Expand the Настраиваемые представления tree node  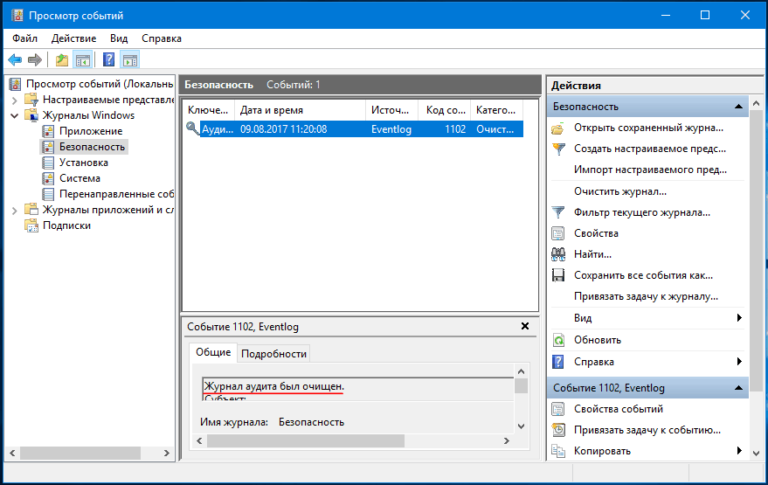pyautogui.click(x=13, y=100)
